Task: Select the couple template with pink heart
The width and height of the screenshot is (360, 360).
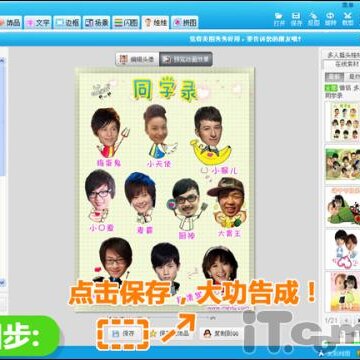Action: click(343, 249)
